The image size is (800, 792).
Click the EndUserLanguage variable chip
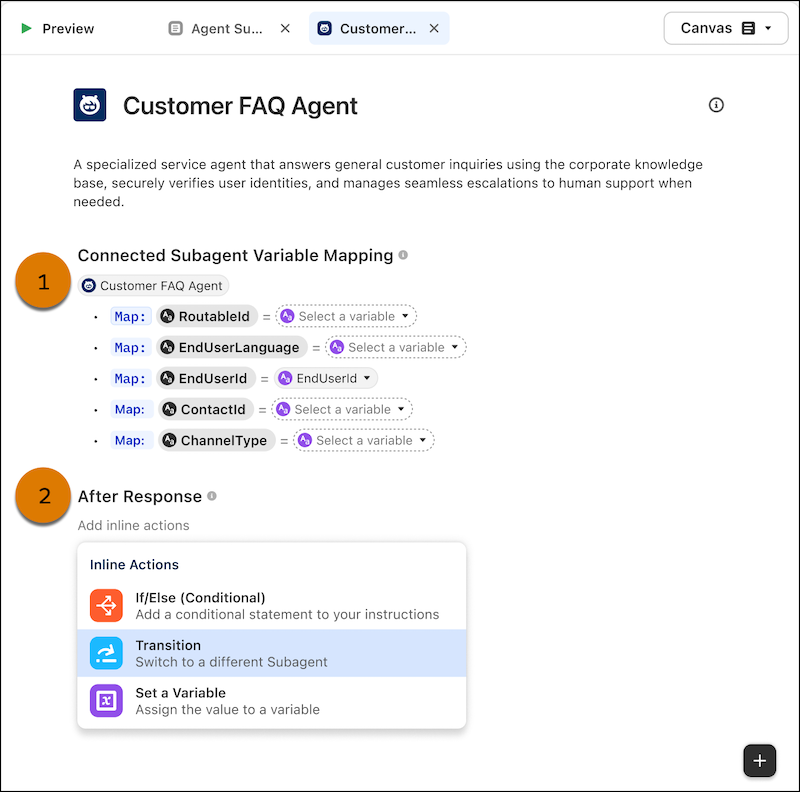[x=232, y=348]
